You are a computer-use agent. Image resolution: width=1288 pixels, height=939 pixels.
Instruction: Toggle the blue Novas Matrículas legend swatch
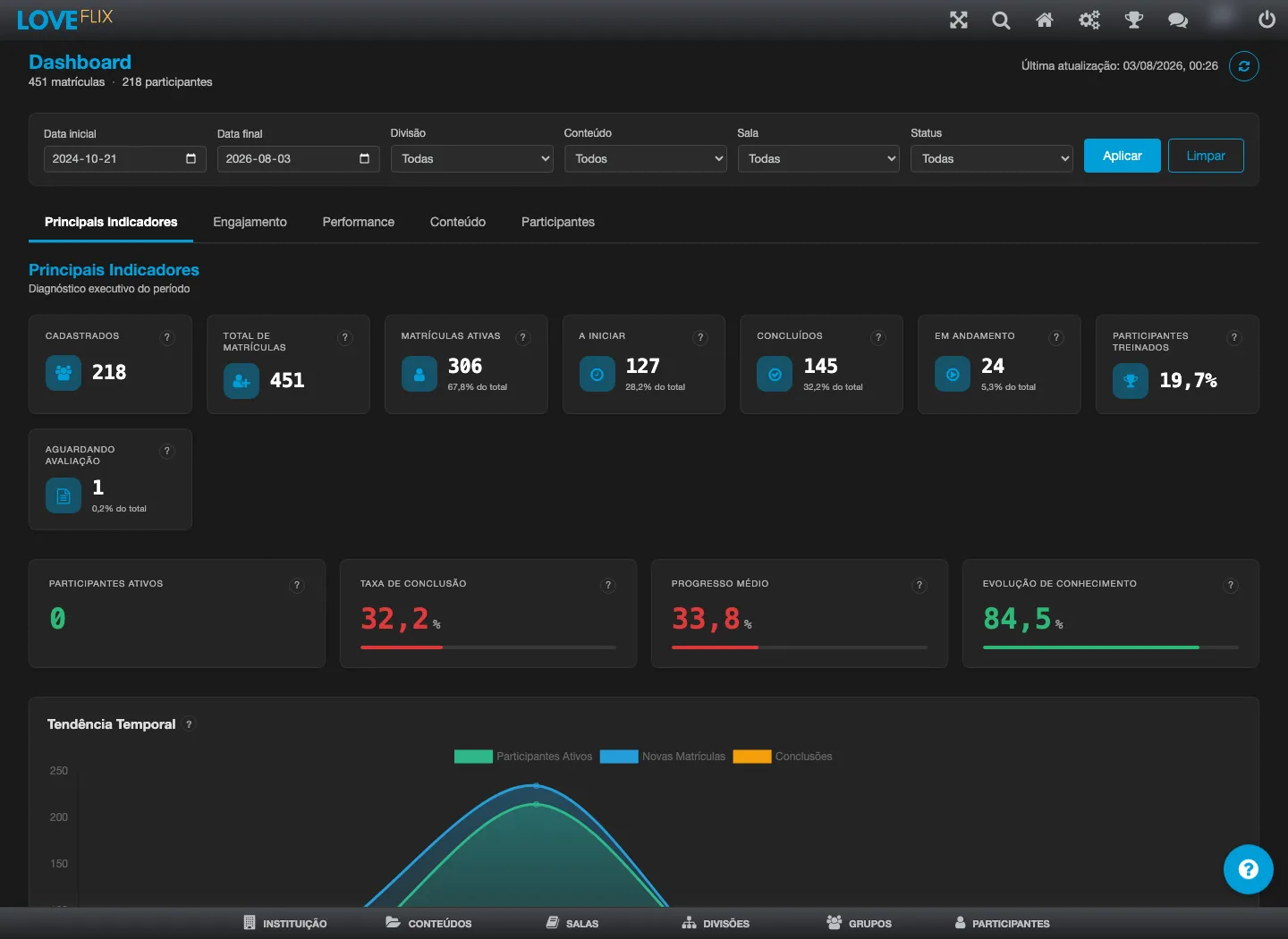click(x=619, y=757)
